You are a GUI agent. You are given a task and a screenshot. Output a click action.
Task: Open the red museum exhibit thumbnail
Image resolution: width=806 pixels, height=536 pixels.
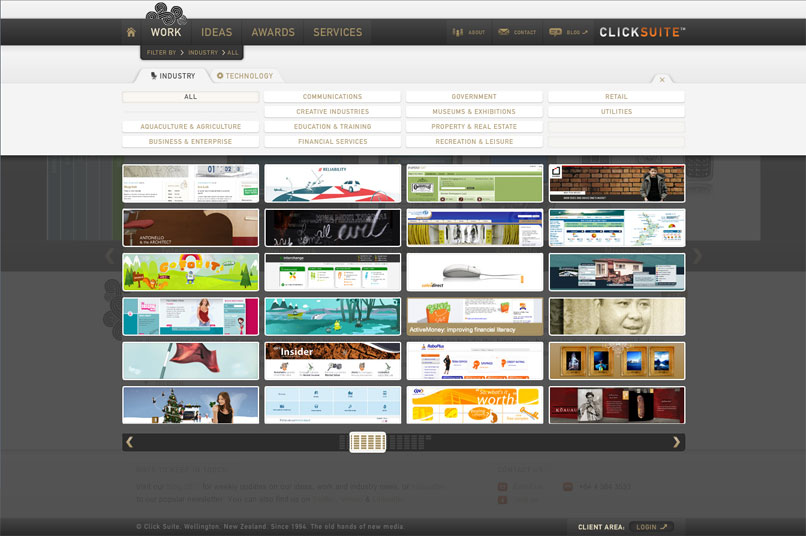(617, 405)
